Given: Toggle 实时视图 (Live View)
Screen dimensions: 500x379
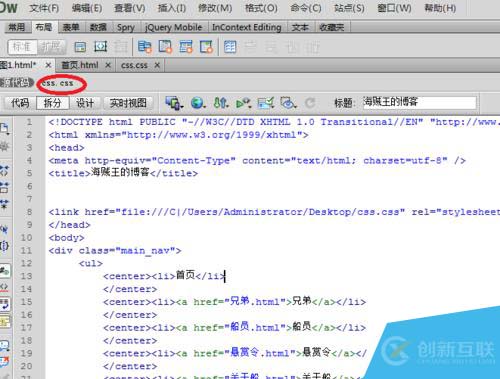Looking at the screenshot, I should point(128,103).
